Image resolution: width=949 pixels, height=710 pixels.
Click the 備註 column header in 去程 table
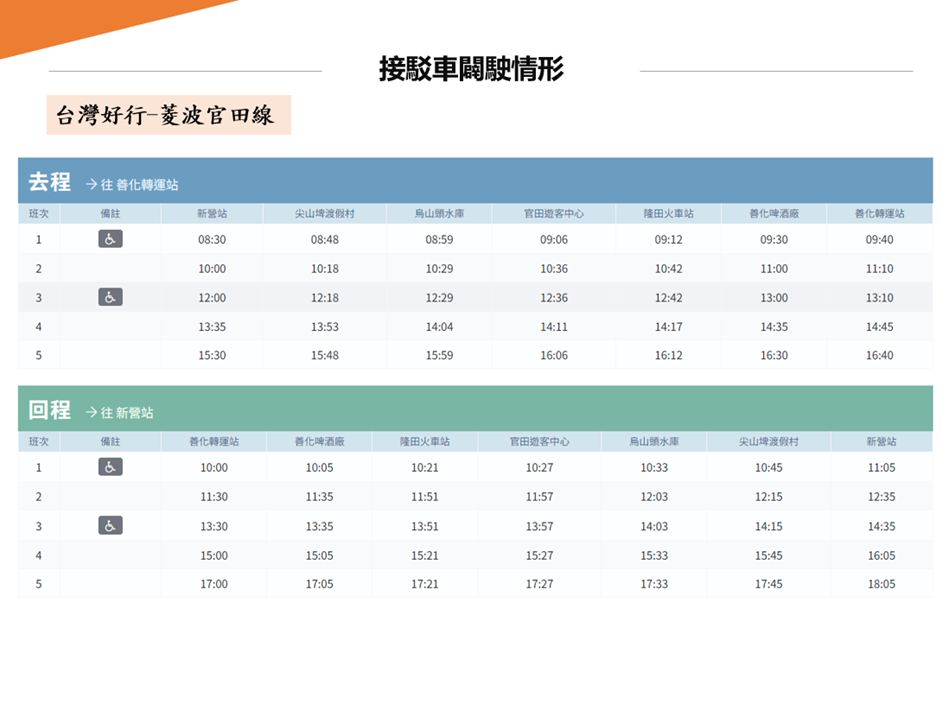tap(110, 214)
